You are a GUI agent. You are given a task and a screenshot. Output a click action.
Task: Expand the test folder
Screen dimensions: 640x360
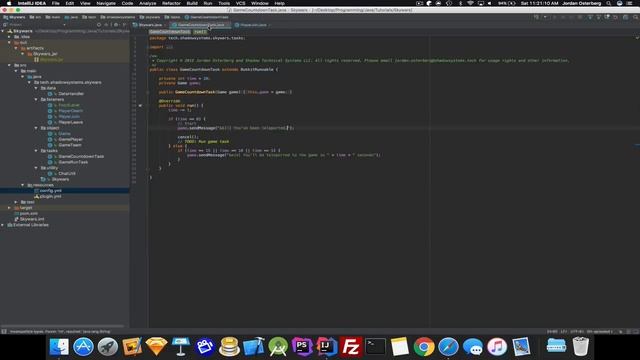(16, 202)
